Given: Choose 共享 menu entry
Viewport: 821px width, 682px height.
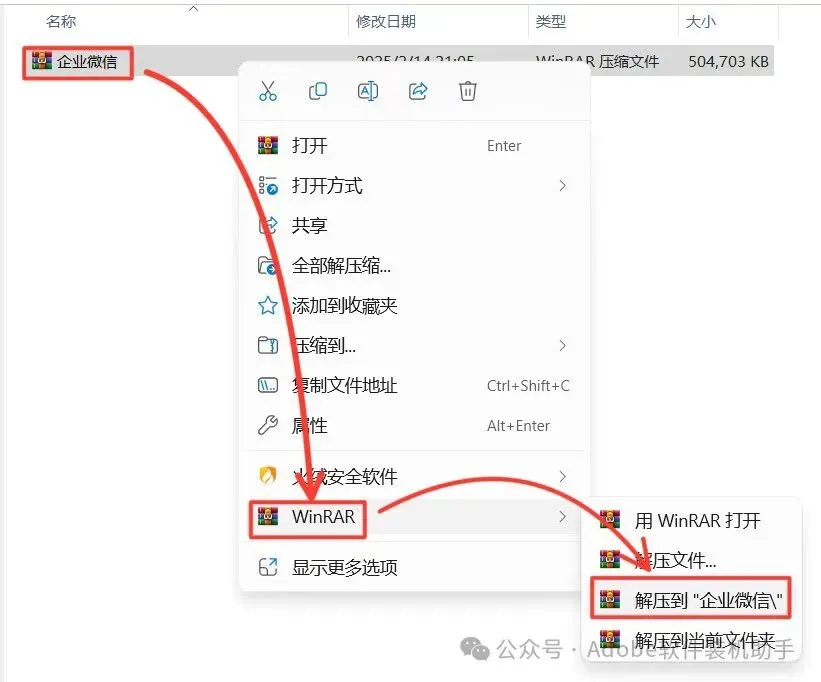Looking at the screenshot, I should [x=414, y=226].
